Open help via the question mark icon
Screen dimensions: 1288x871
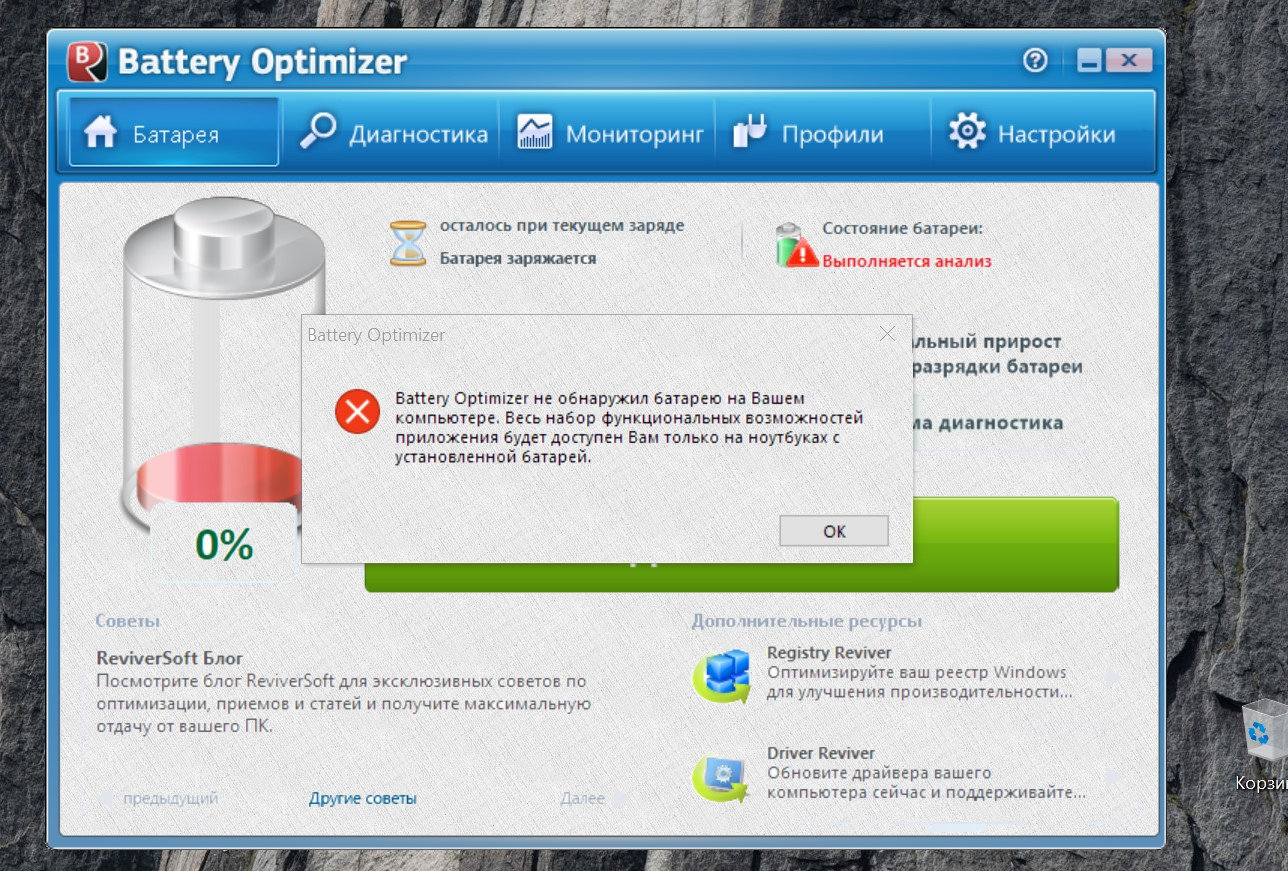tap(1035, 61)
